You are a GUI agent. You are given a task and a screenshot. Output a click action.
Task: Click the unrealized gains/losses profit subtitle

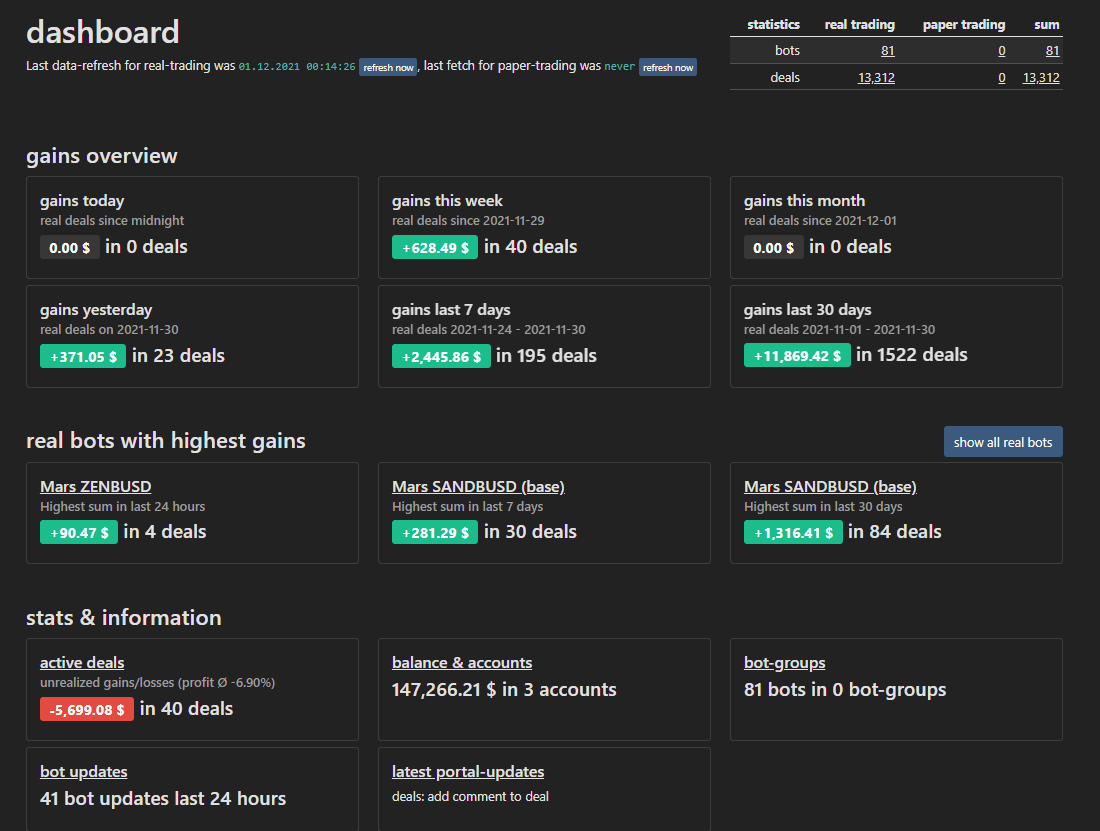click(x=157, y=682)
